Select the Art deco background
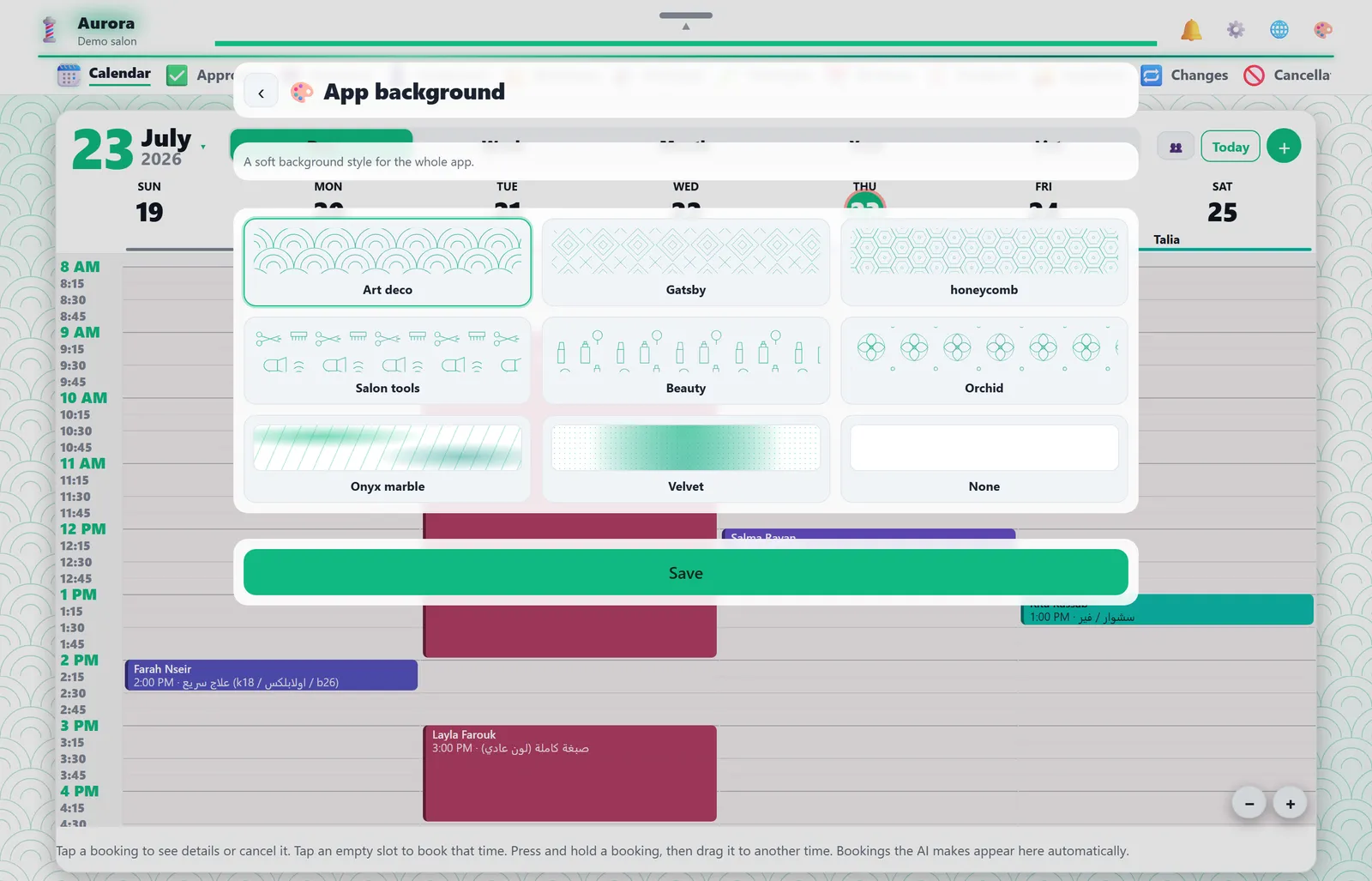The height and width of the screenshot is (881, 1372). coord(388,262)
